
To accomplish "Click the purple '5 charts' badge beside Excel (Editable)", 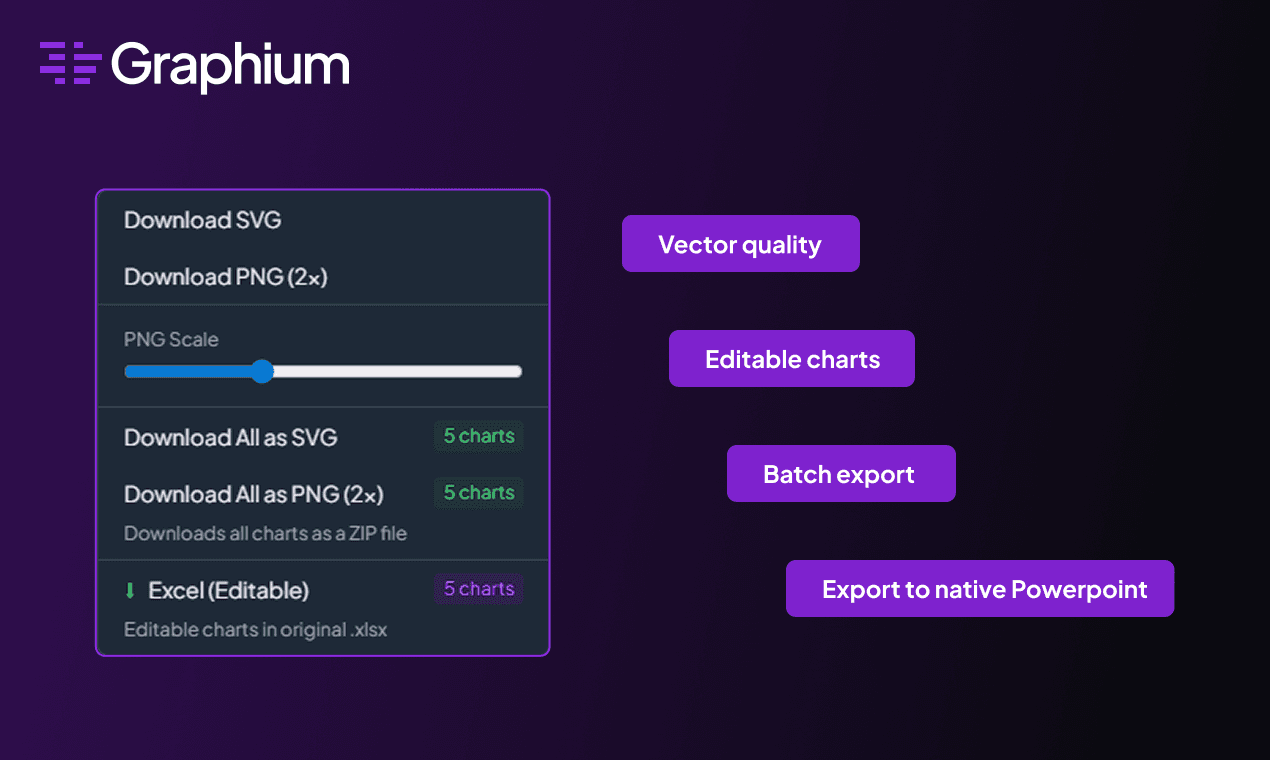I will (478, 589).
